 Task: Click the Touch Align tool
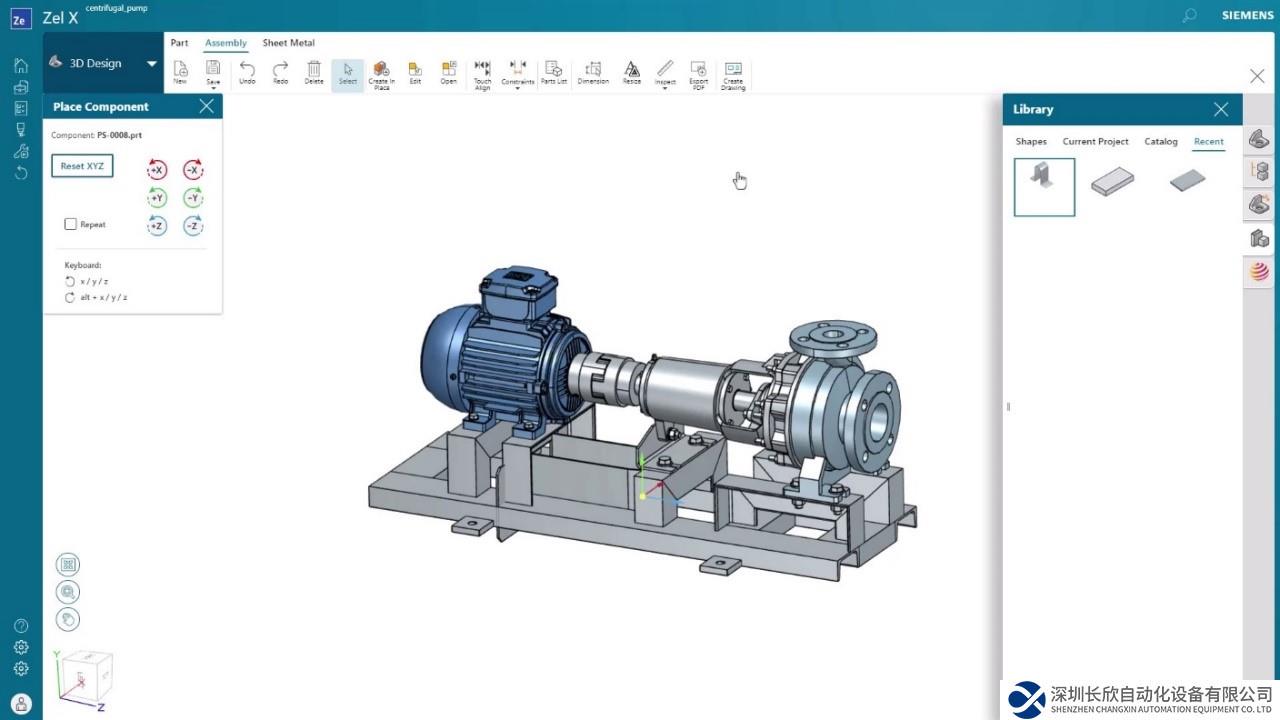(x=482, y=73)
